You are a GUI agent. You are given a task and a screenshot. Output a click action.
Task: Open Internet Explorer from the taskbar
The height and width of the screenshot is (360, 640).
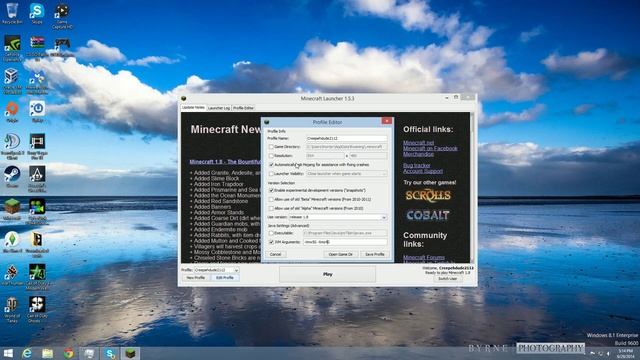tap(27, 353)
